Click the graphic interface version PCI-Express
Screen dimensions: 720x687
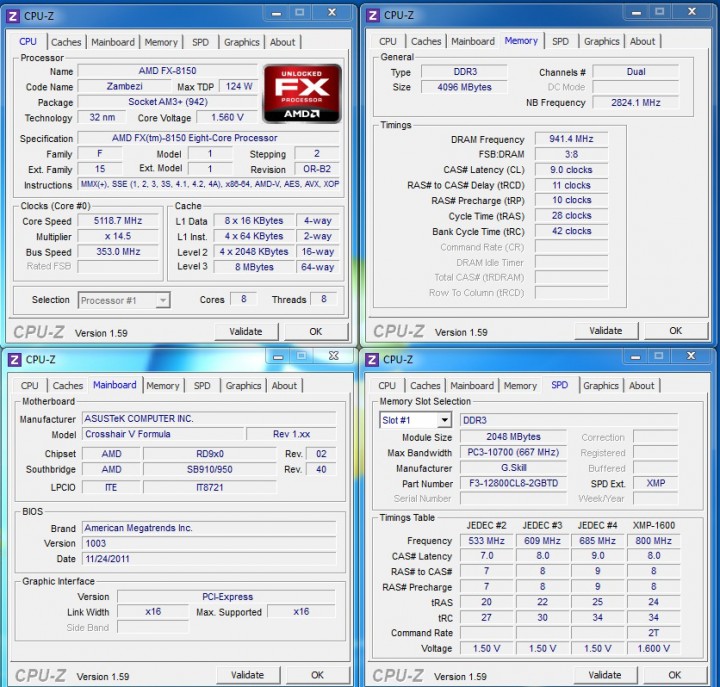point(226,597)
